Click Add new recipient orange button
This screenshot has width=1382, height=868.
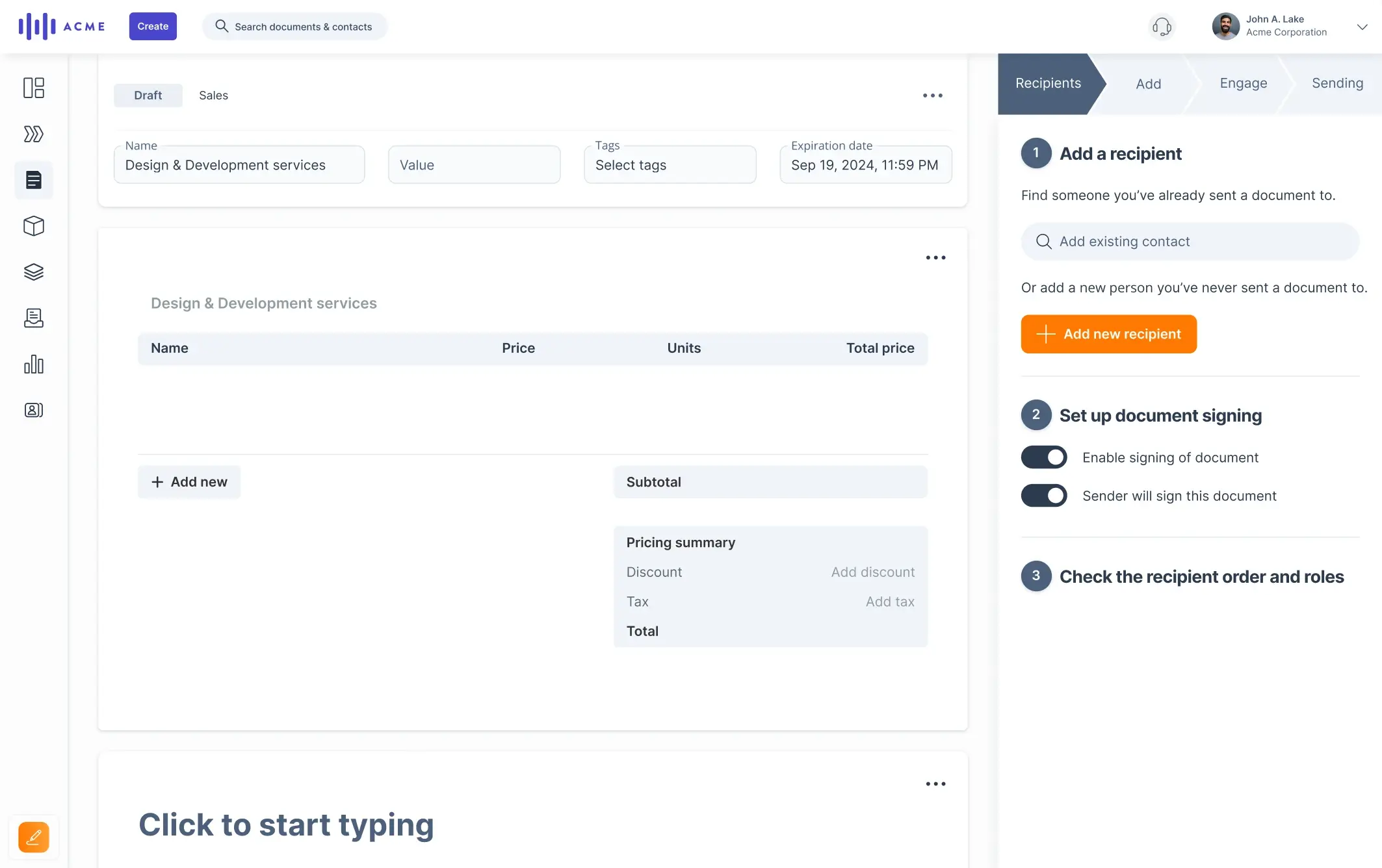[x=1108, y=334]
